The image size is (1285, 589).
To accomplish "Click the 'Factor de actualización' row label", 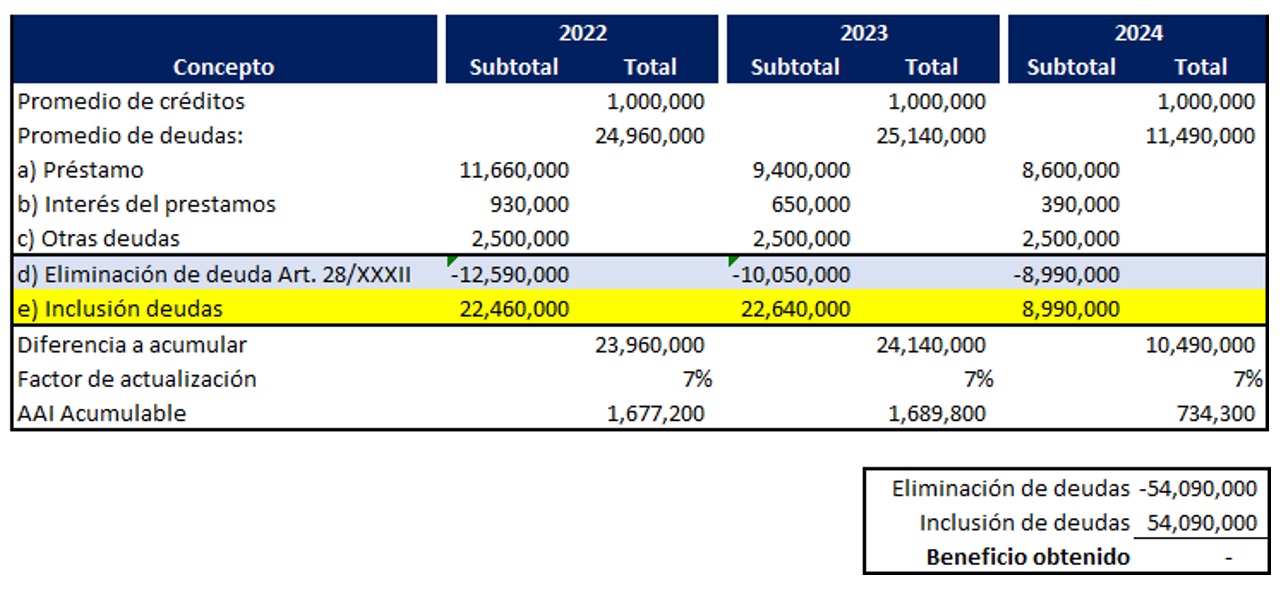I will point(137,379).
